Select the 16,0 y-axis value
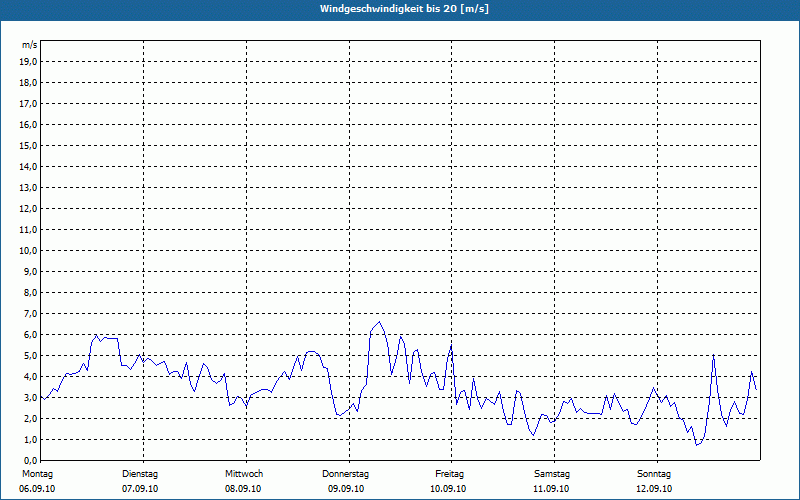Screen dimensions: 800x500 point(29,124)
